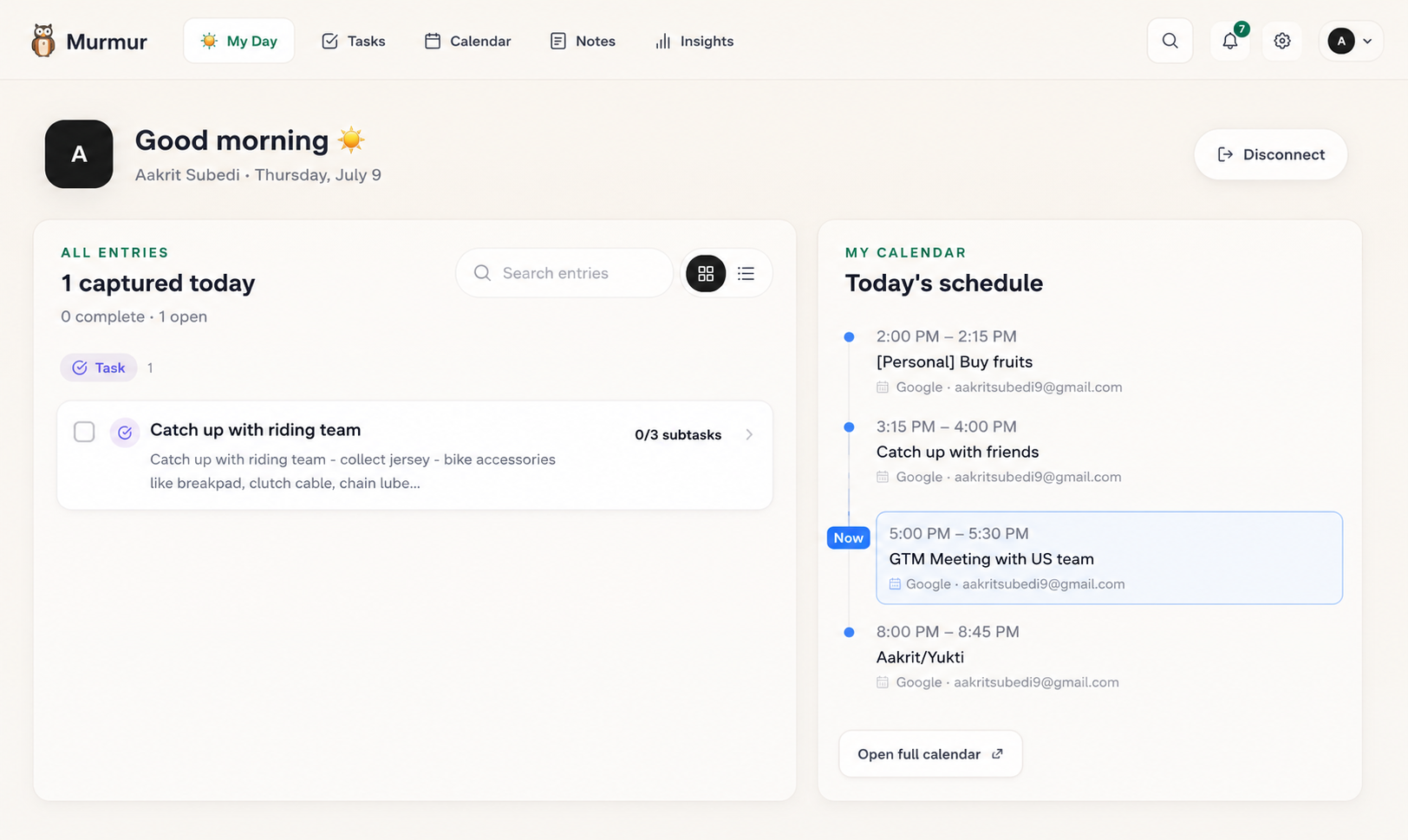
Task: Click calendar icon under Catch up with friends
Action: point(883,477)
